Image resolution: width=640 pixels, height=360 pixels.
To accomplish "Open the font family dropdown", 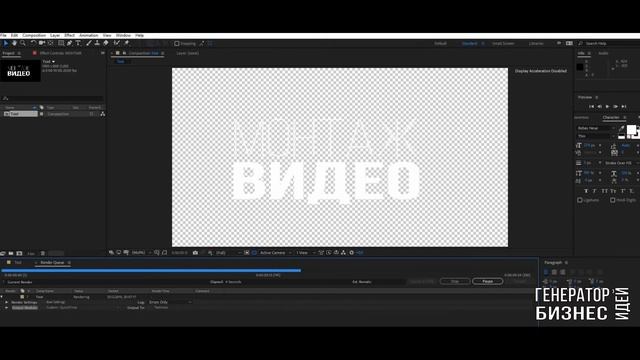I will pyautogui.click(x=596, y=128).
